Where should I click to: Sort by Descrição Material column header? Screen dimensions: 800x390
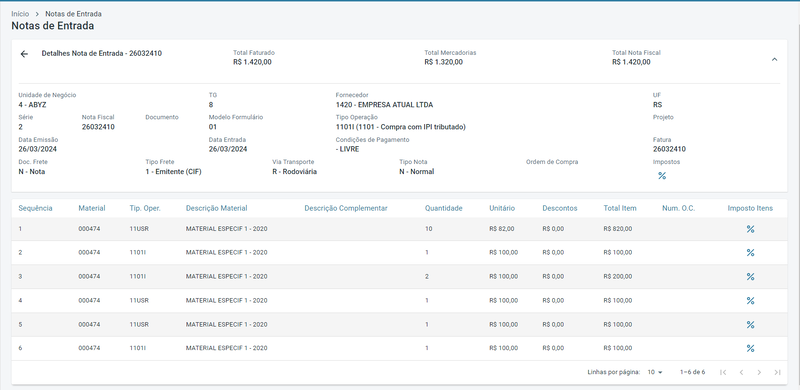[x=216, y=208]
